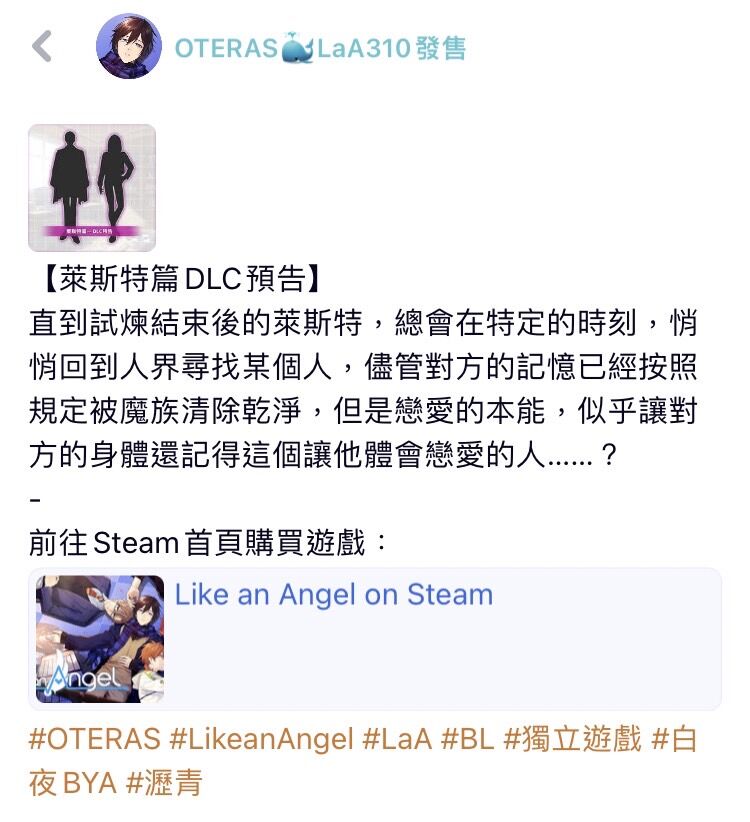Tap the #LaA hashtag
Screen dimensions: 750x822
(397, 739)
